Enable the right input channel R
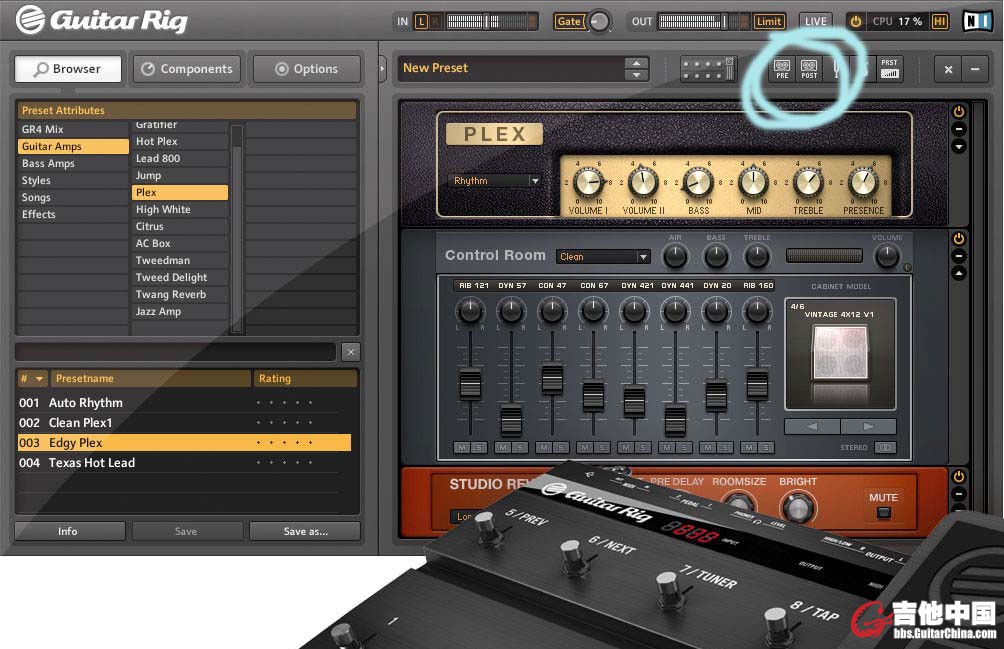The height and width of the screenshot is (649, 1004). 435,22
